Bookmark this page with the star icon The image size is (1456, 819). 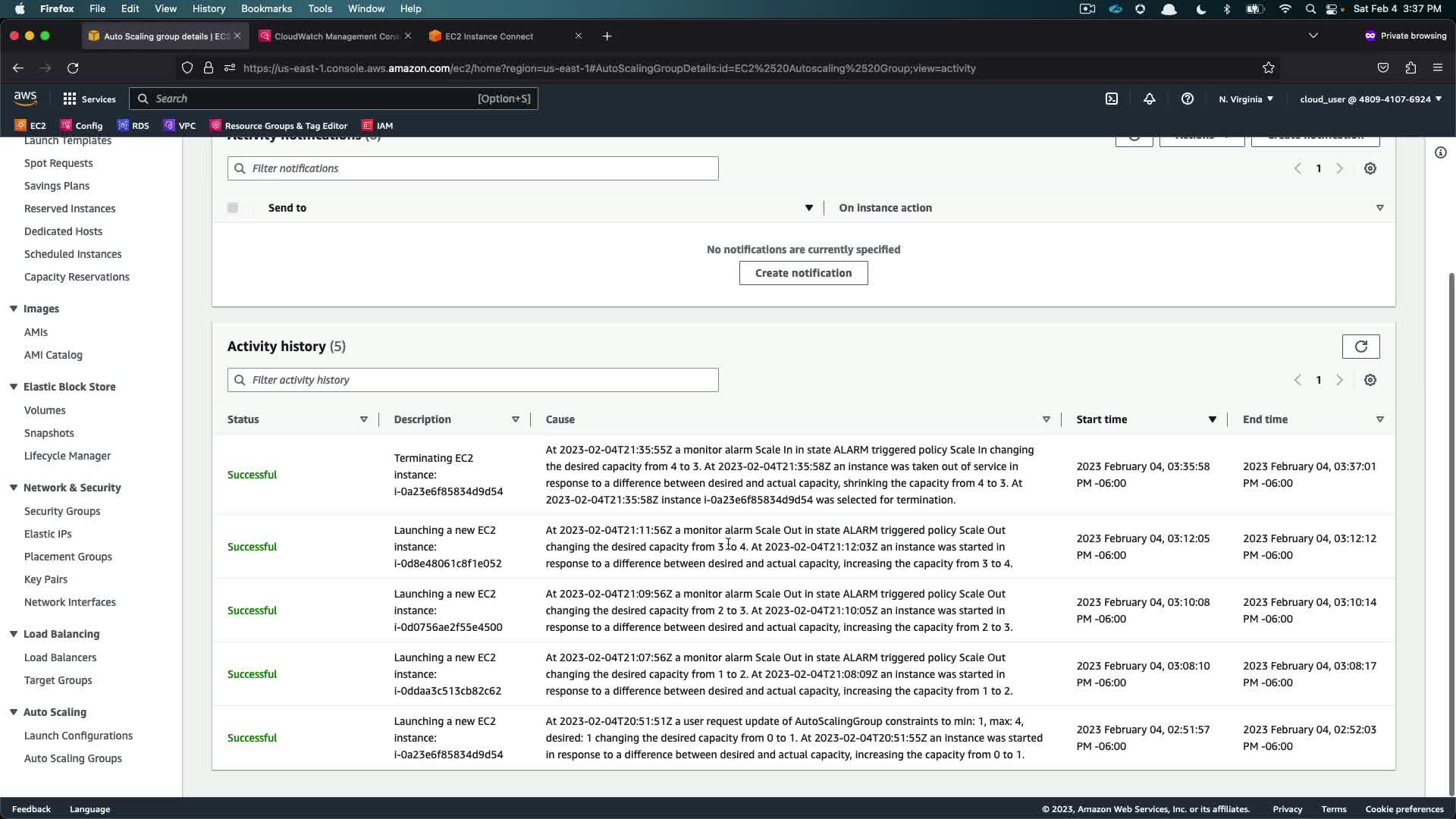coord(1268,68)
